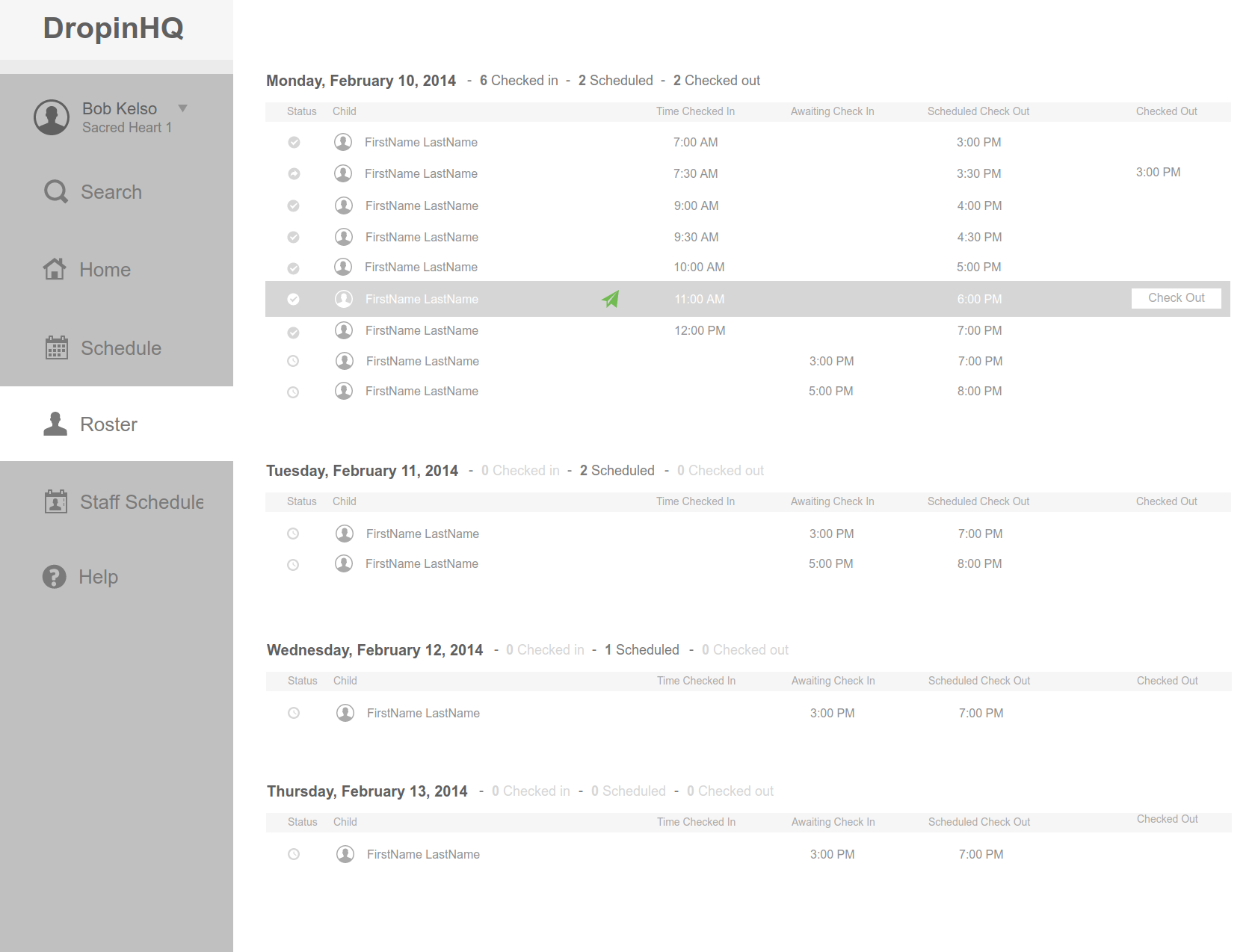
Task: Click the Staff Schedule calendar icon
Action: (56, 501)
